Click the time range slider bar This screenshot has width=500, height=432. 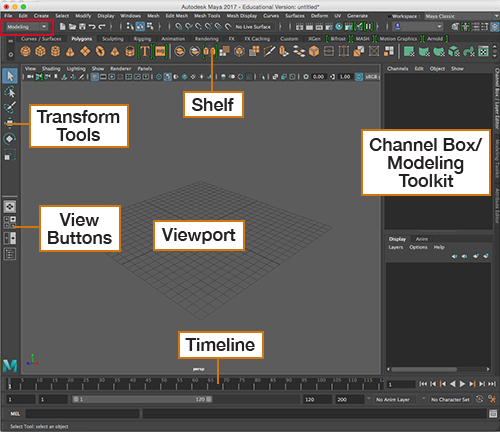point(142,399)
